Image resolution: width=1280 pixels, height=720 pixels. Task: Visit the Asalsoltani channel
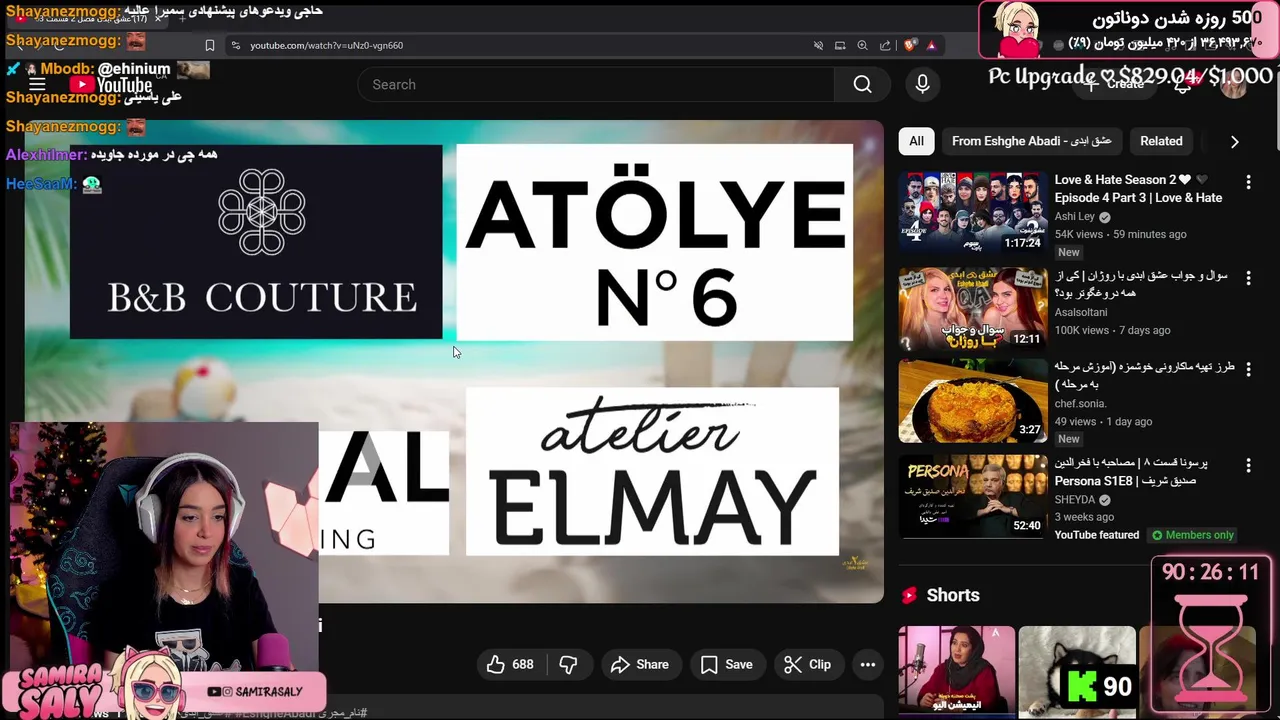pos(1082,312)
